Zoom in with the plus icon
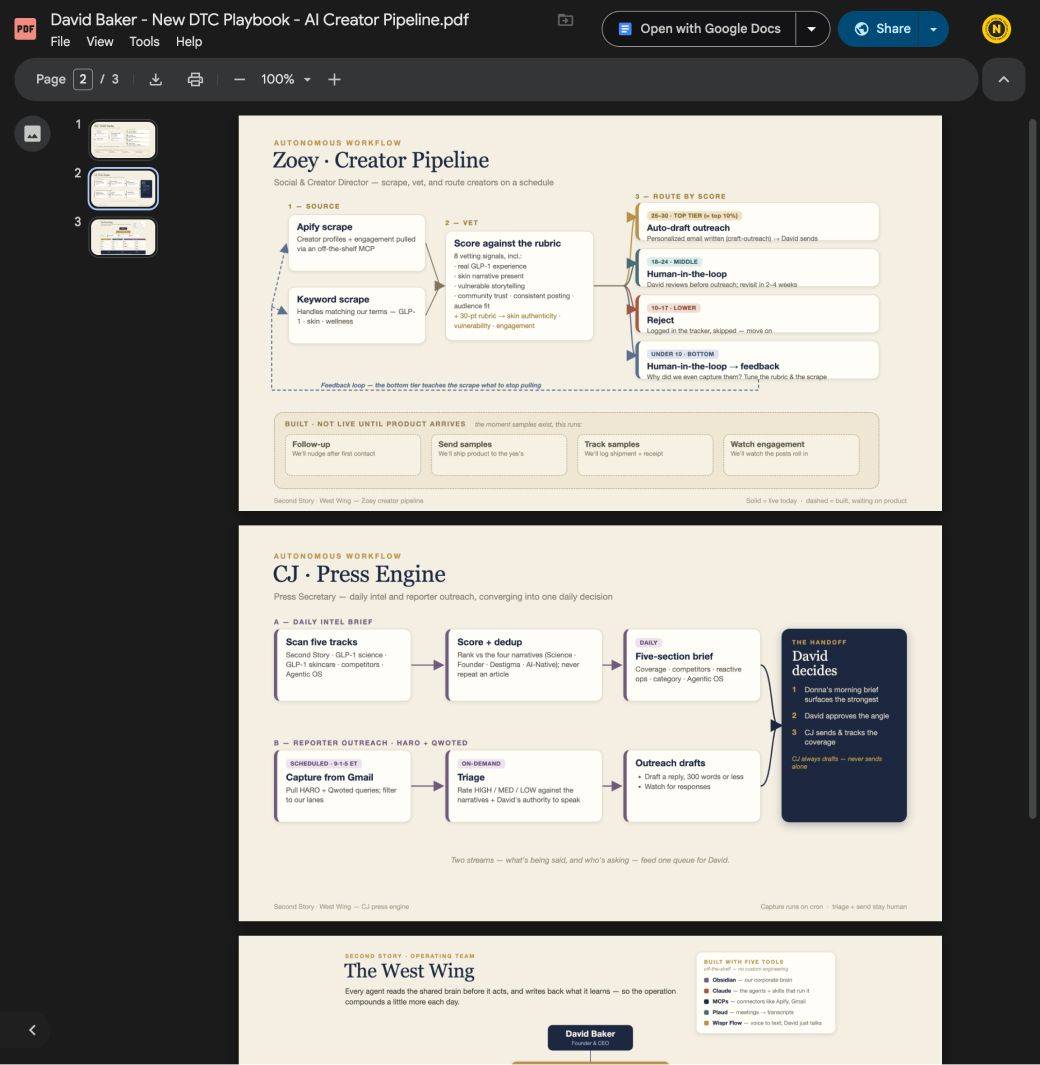This screenshot has width=1040, height=1065. tap(334, 79)
